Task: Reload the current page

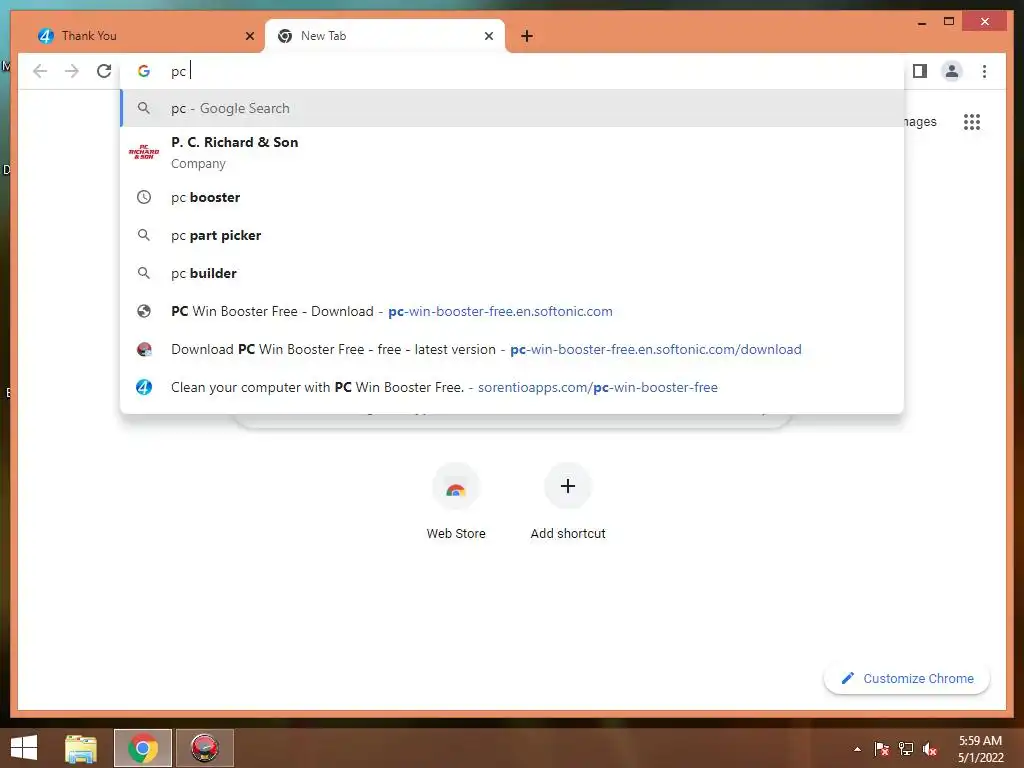Action: coord(104,71)
